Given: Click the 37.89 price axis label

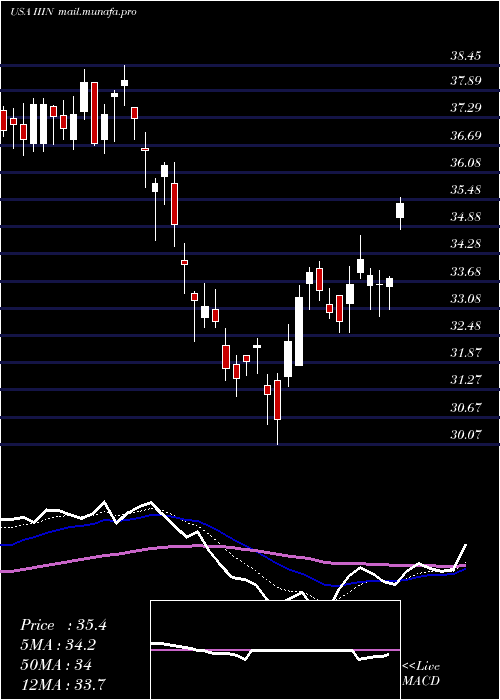Looking at the screenshot, I should tap(466, 81).
